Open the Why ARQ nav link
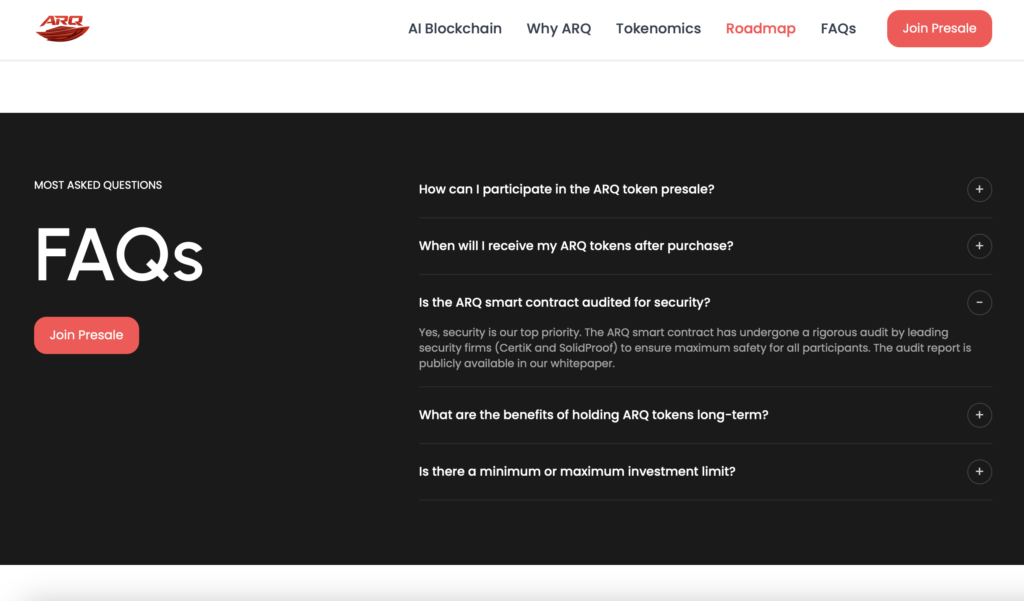 [x=559, y=29]
